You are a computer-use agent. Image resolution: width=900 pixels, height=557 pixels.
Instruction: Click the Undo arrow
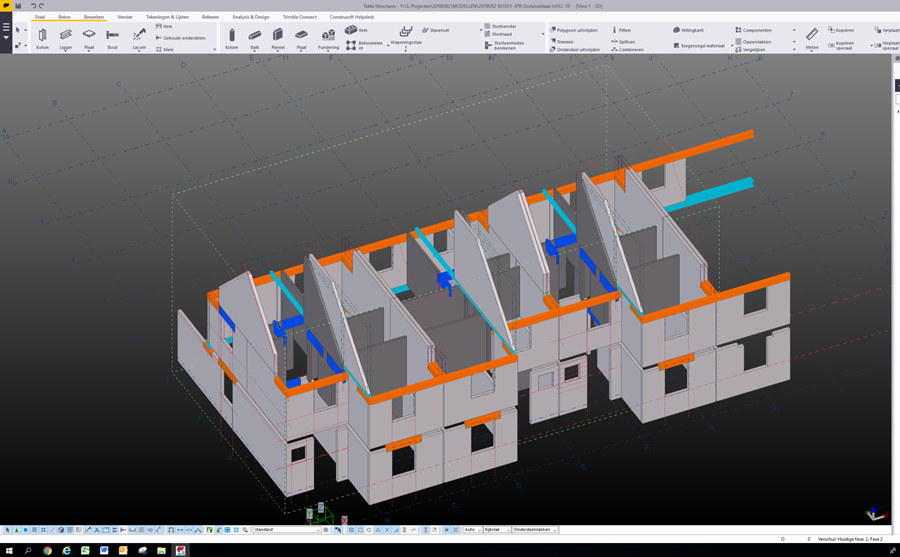click(x=33, y=6)
